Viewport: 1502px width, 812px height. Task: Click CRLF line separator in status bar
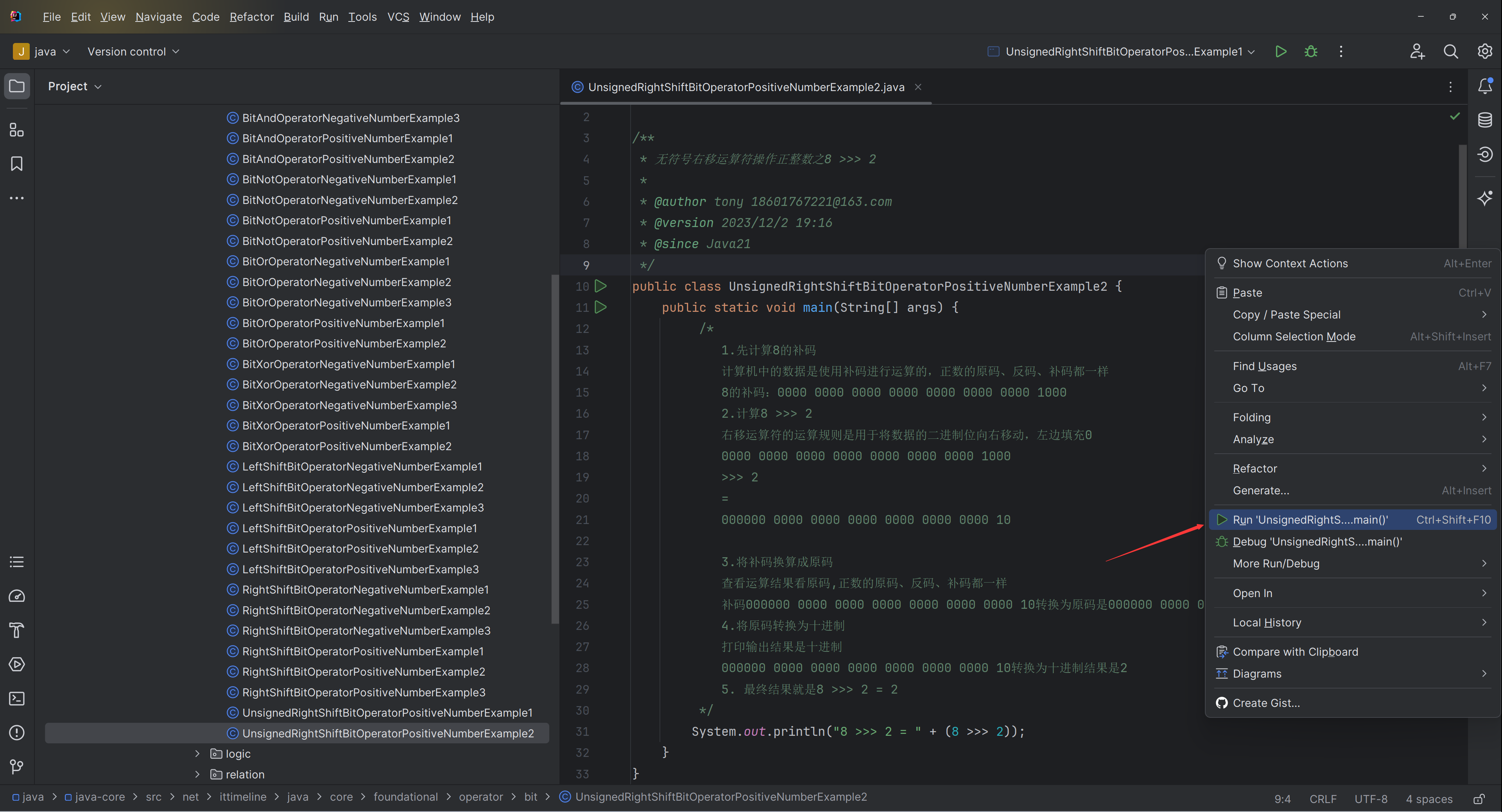tap(1323, 799)
